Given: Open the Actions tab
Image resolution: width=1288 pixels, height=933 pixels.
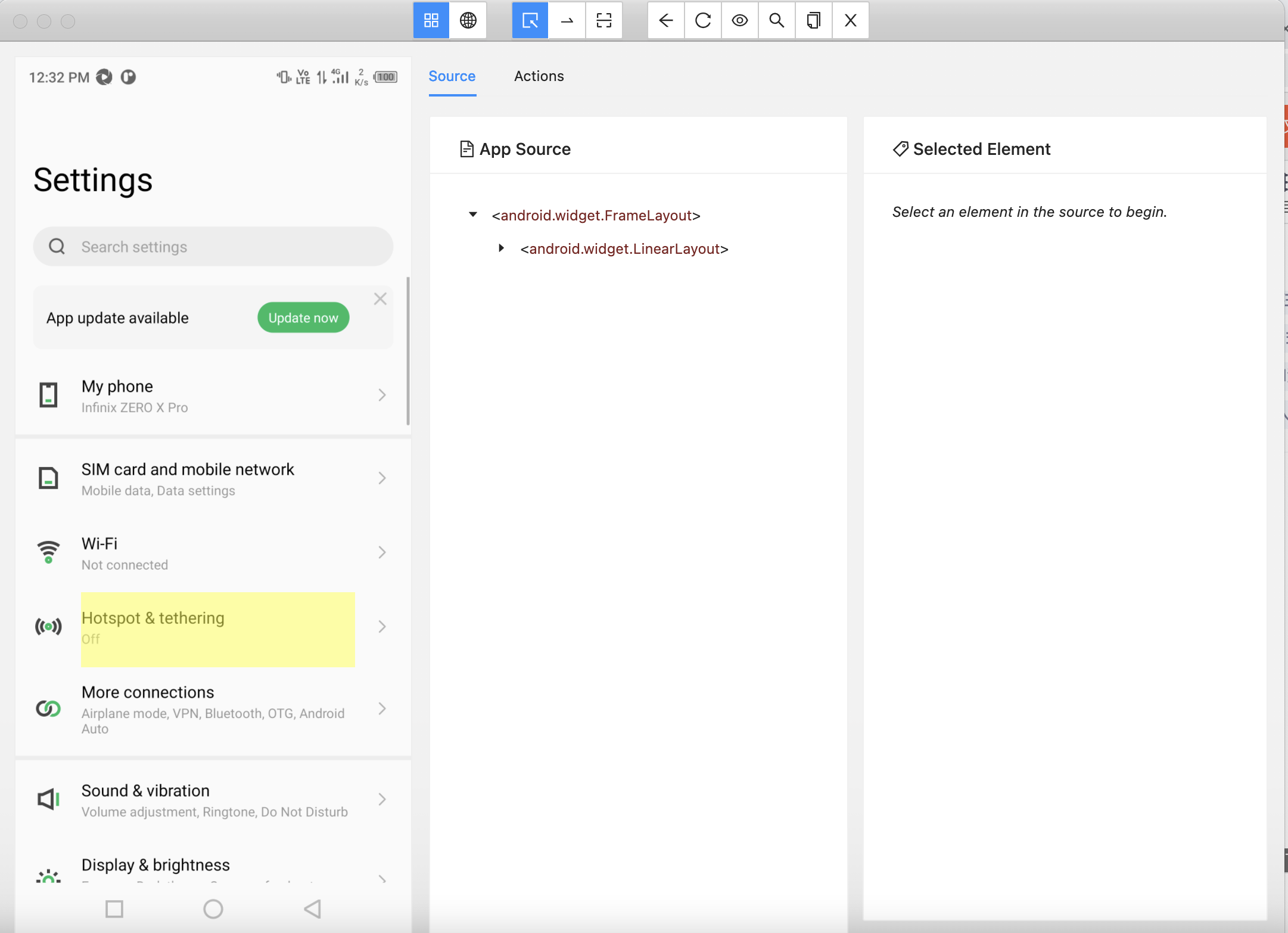Looking at the screenshot, I should 539,76.
